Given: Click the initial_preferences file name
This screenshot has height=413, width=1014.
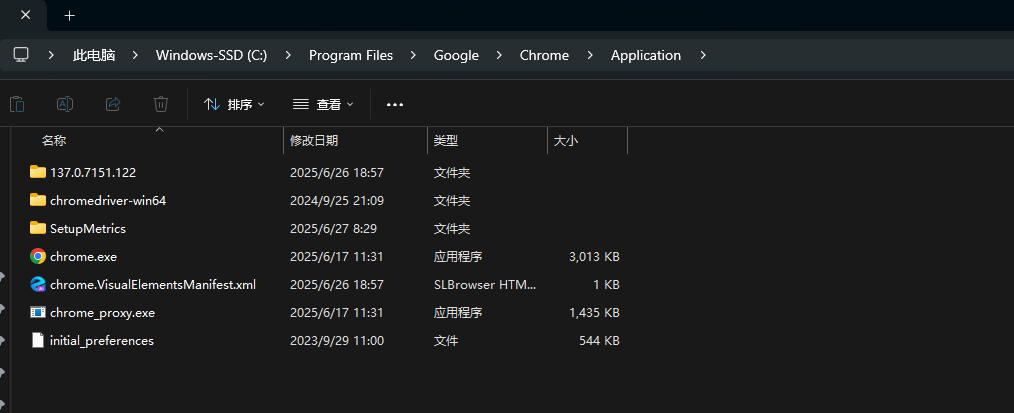Looking at the screenshot, I should coord(102,341).
